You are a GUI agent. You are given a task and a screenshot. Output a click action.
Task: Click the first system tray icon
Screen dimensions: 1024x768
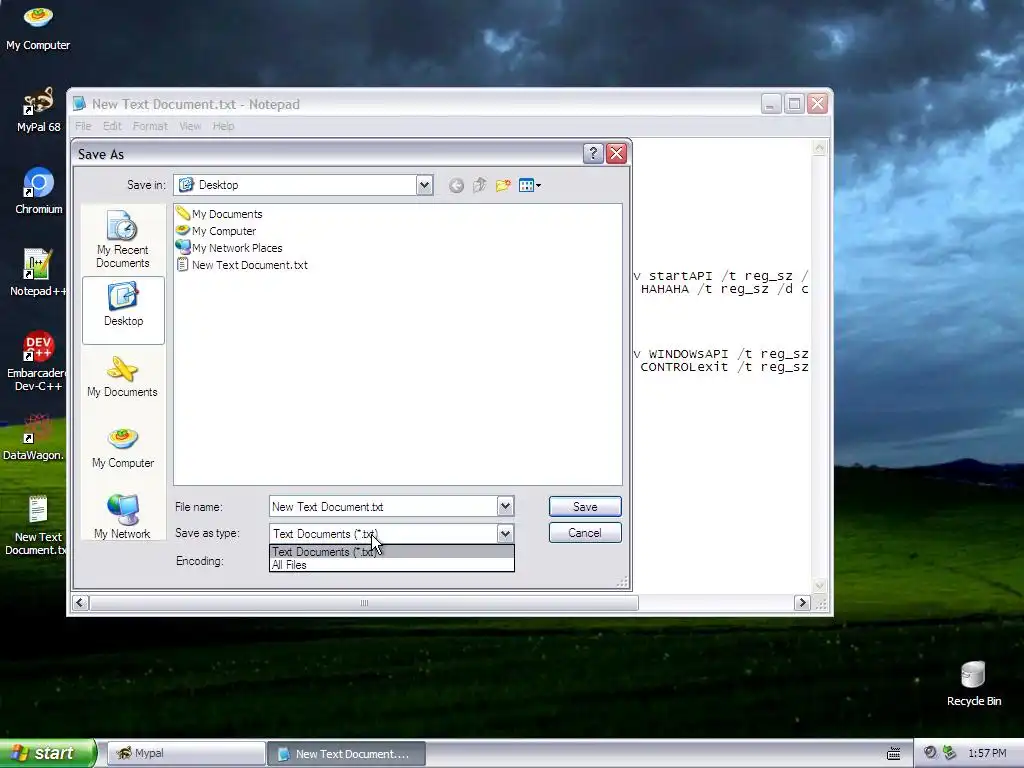click(930, 753)
